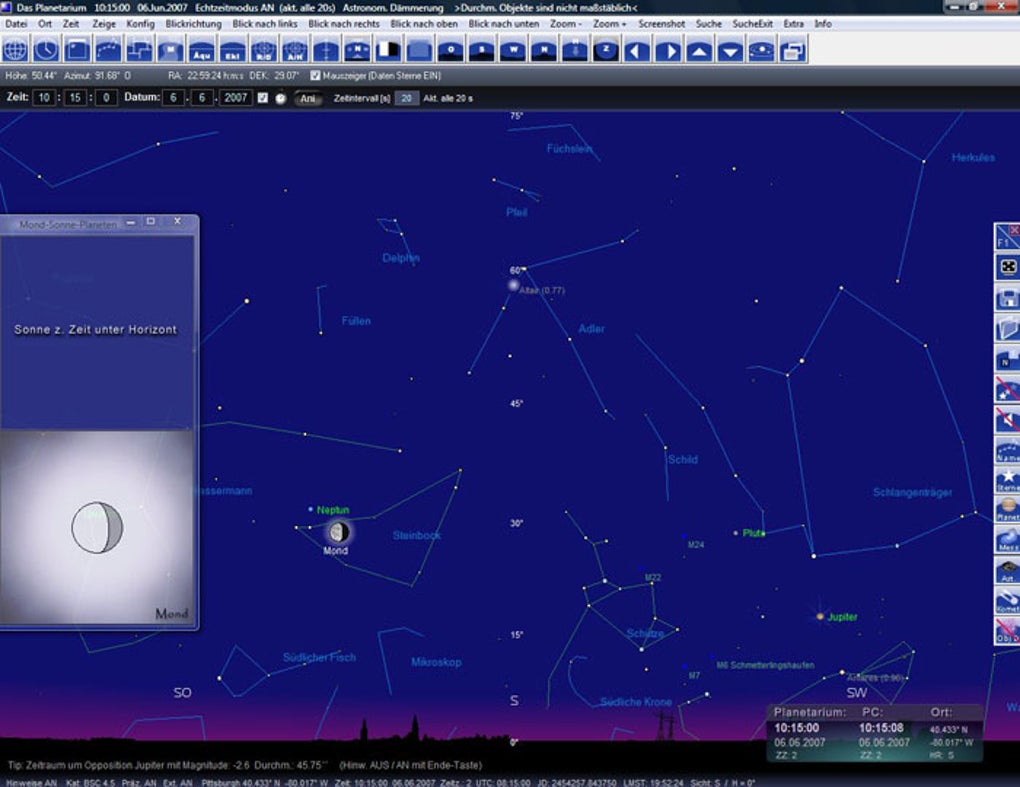Open the Suche menu
The height and width of the screenshot is (787, 1020).
(x=708, y=23)
